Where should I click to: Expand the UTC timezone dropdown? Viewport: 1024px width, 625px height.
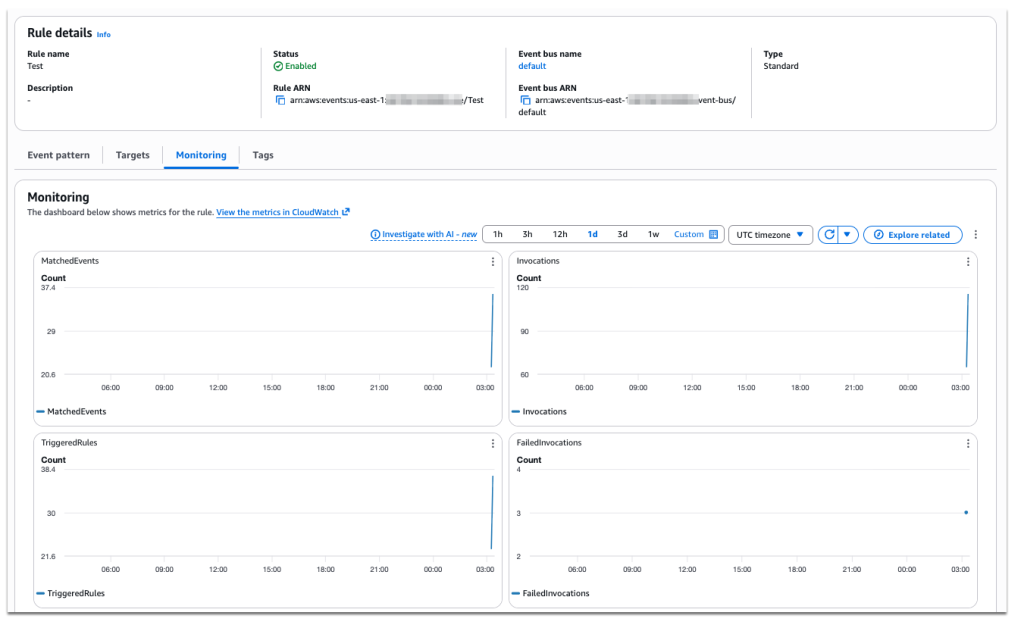point(770,235)
